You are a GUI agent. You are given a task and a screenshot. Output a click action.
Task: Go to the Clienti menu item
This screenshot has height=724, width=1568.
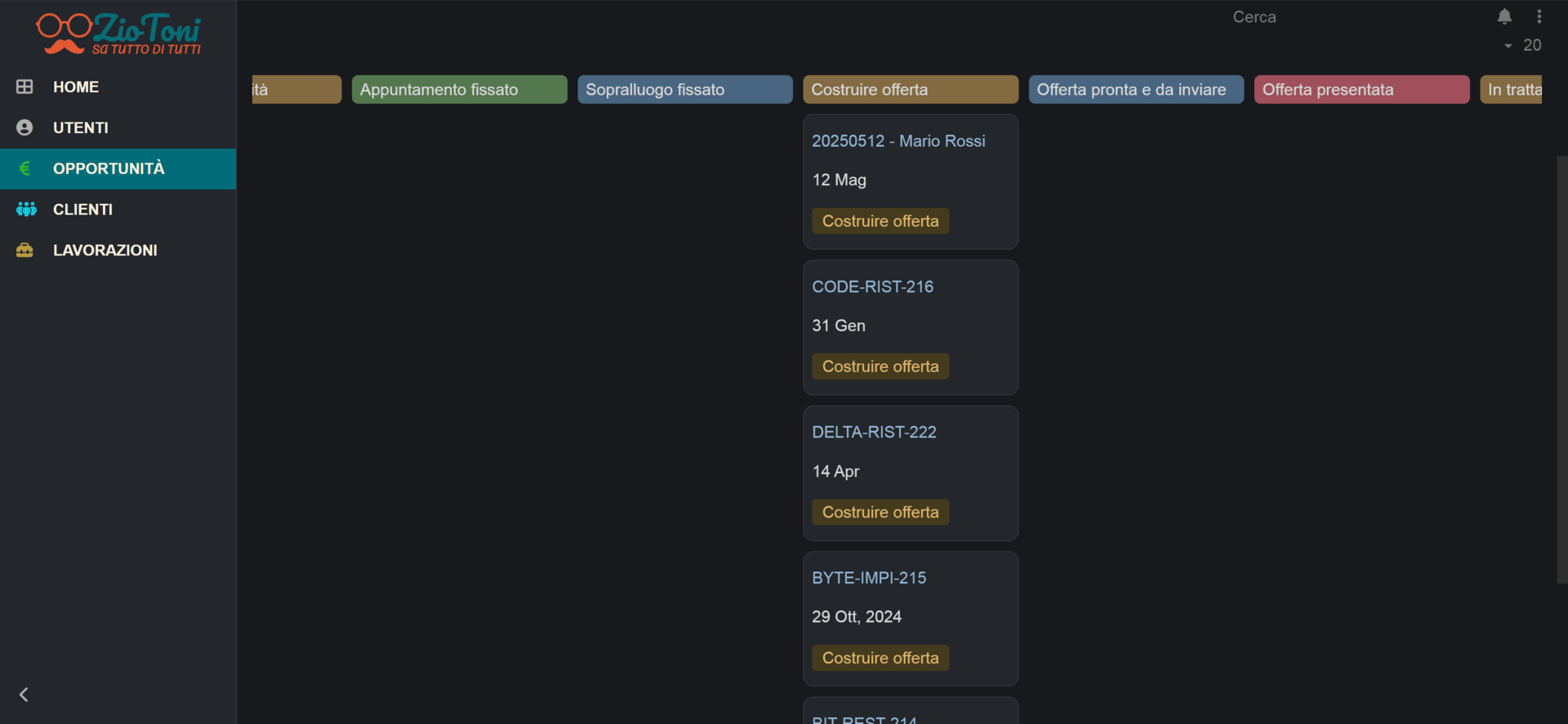(x=82, y=209)
